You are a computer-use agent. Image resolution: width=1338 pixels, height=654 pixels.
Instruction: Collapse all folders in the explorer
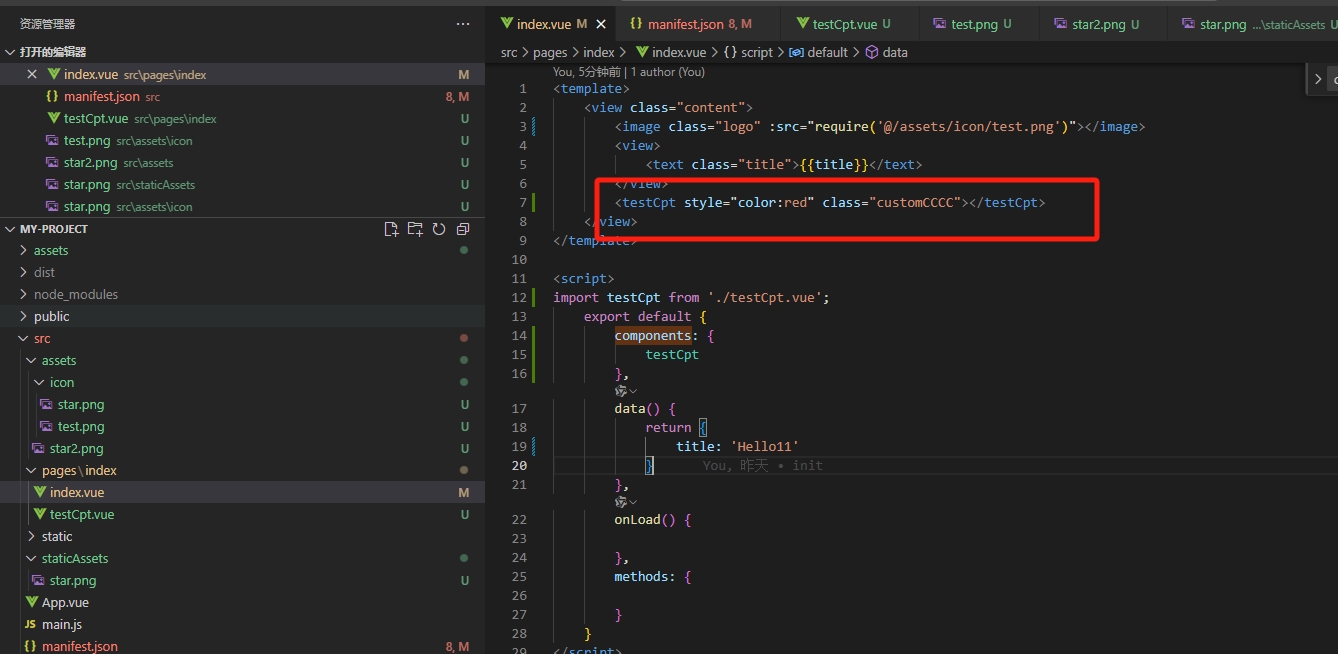[x=463, y=229]
